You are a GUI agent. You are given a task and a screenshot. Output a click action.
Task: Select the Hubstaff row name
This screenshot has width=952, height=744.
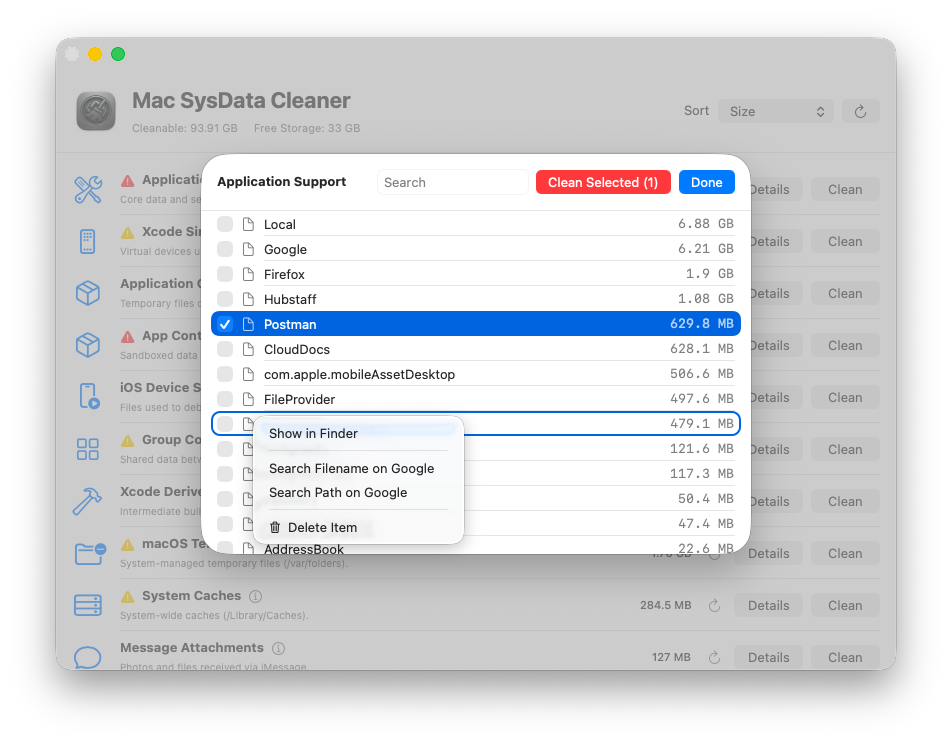coord(290,299)
